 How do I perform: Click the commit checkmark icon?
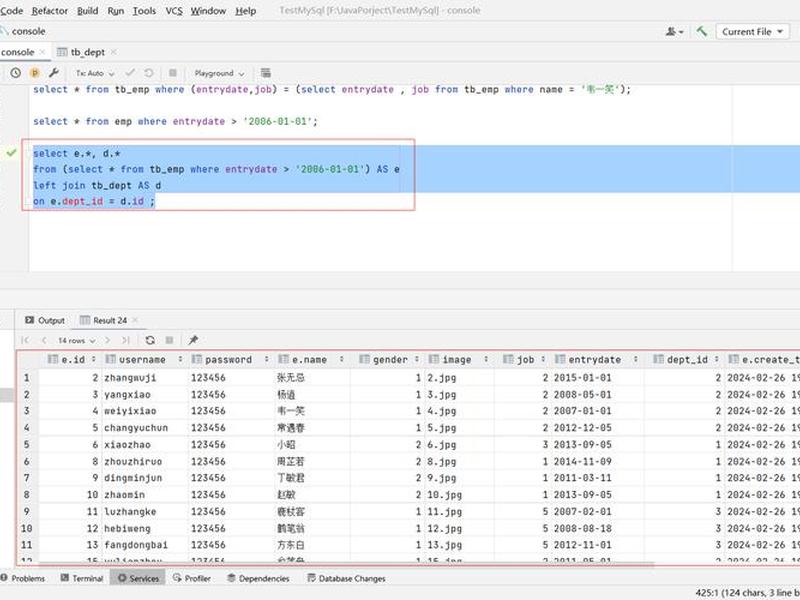(x=130, y=72)
